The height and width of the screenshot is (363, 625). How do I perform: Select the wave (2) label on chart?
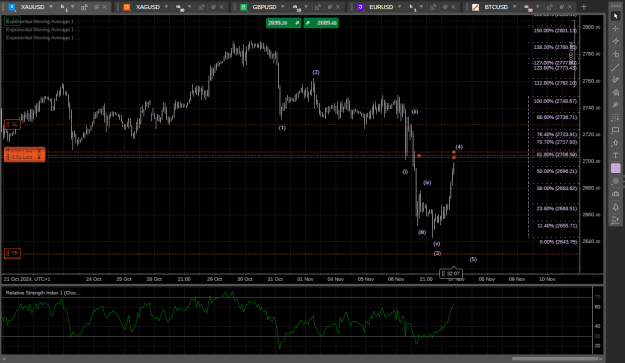316,72
